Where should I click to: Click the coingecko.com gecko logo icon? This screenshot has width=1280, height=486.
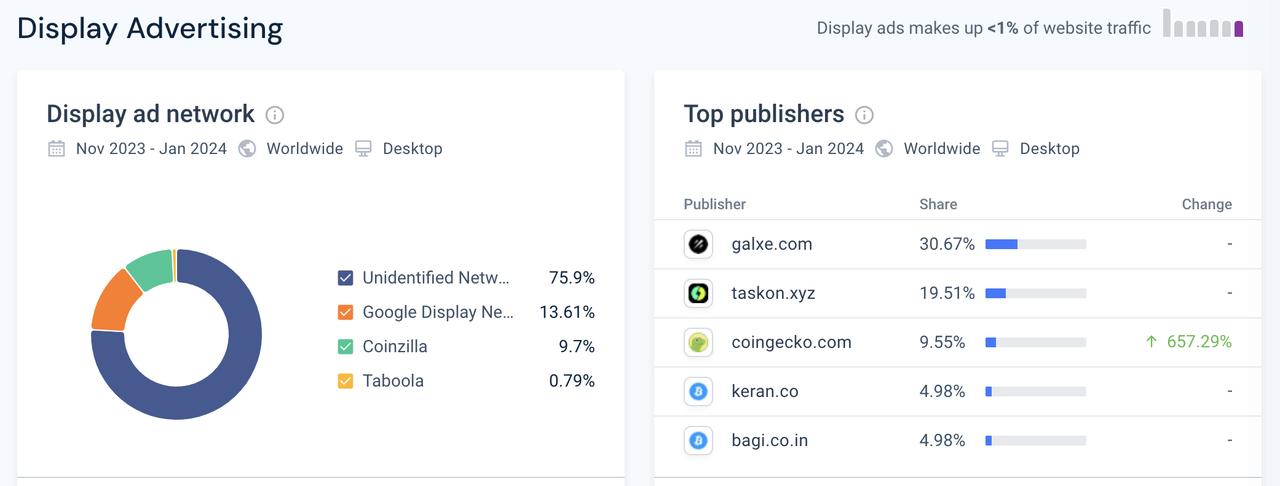[x=698, y=342]
